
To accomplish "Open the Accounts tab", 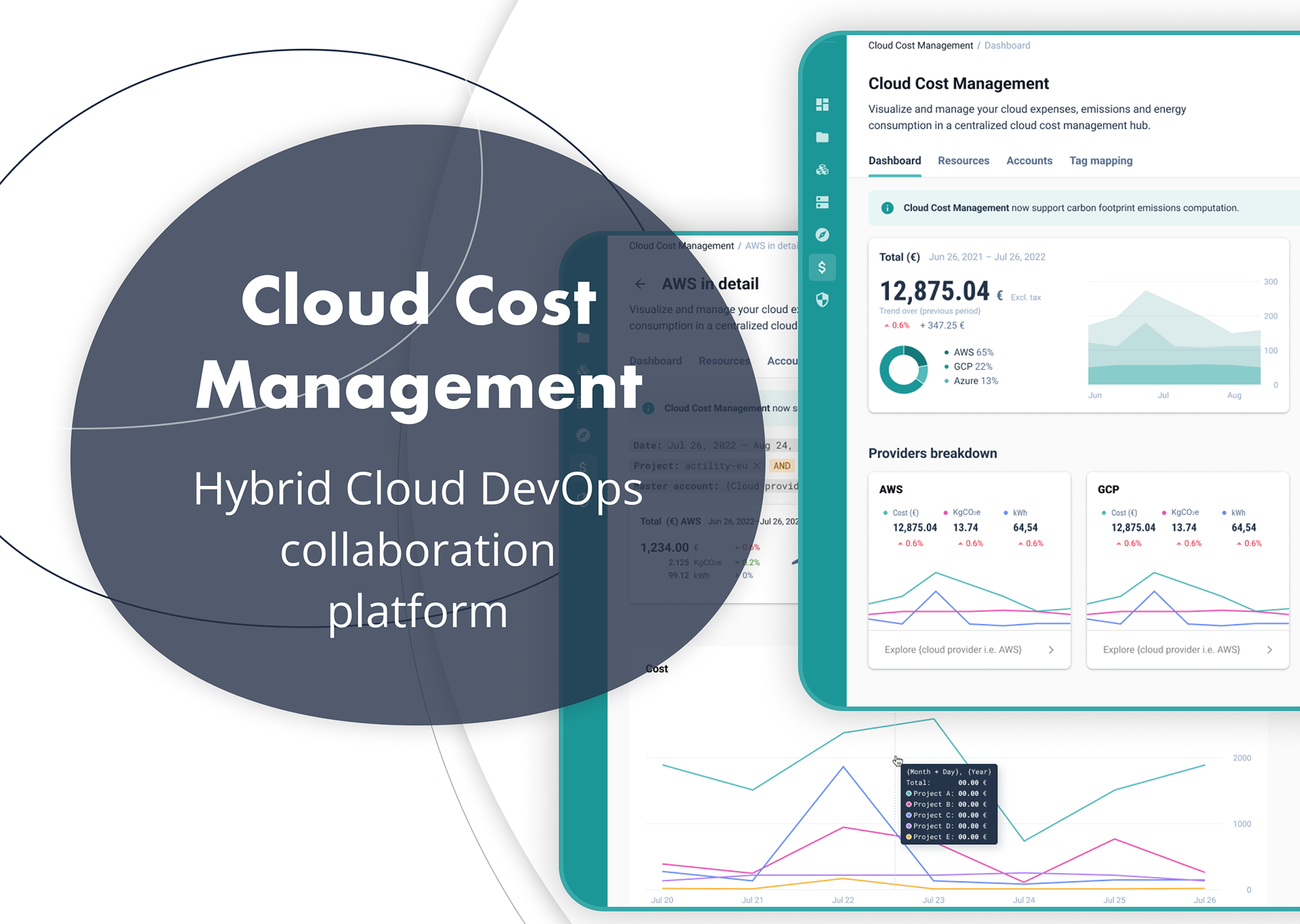I will click(x=1029, y=160).
